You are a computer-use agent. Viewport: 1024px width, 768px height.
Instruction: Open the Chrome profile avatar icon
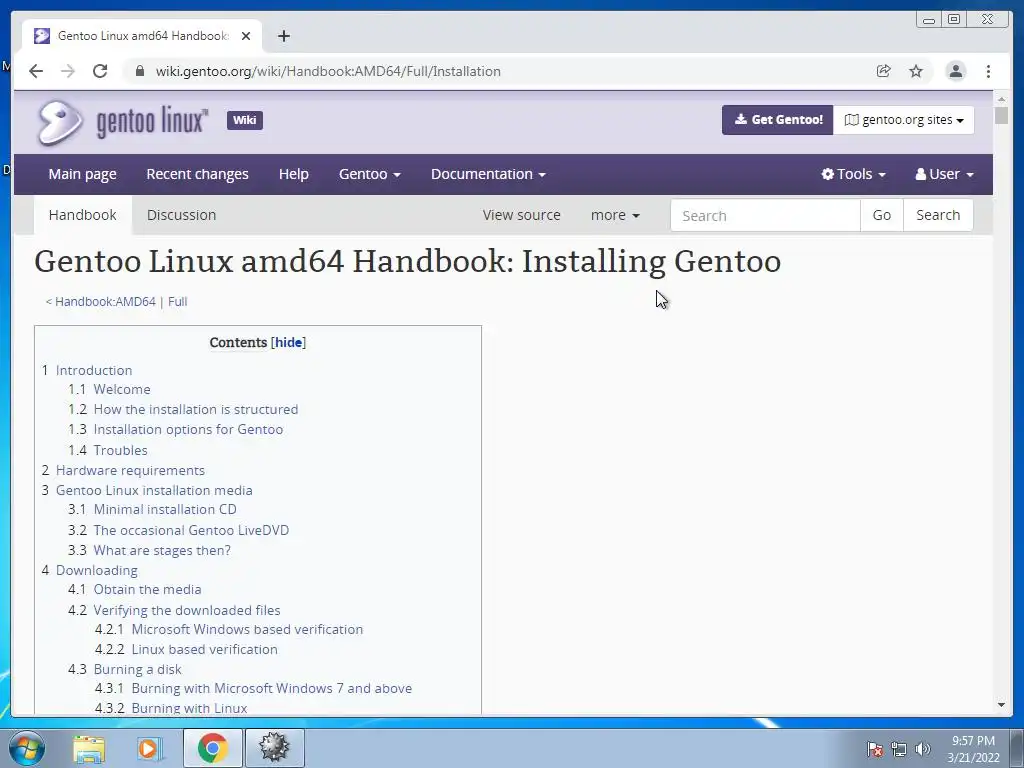(x=955, y=71)
